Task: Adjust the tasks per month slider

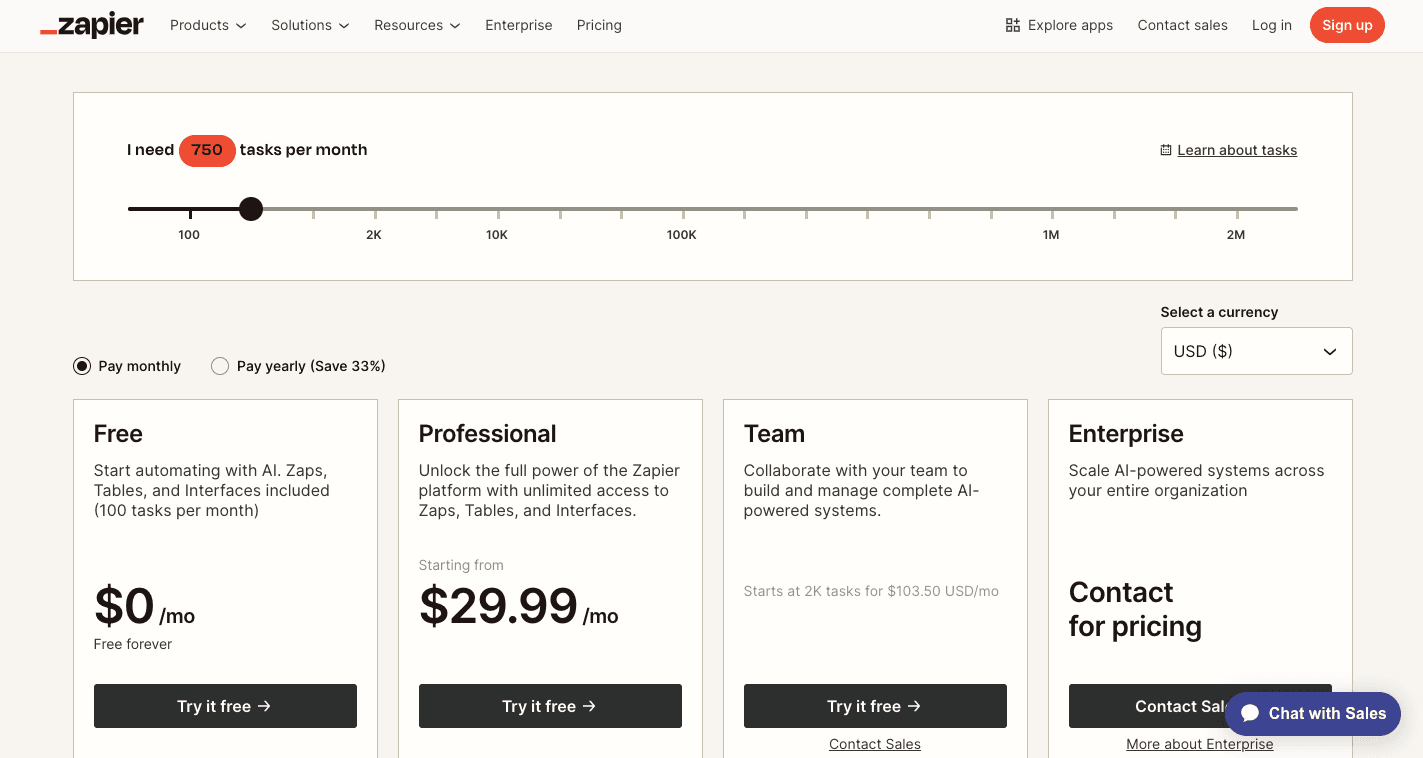Action: coord(250,209)
